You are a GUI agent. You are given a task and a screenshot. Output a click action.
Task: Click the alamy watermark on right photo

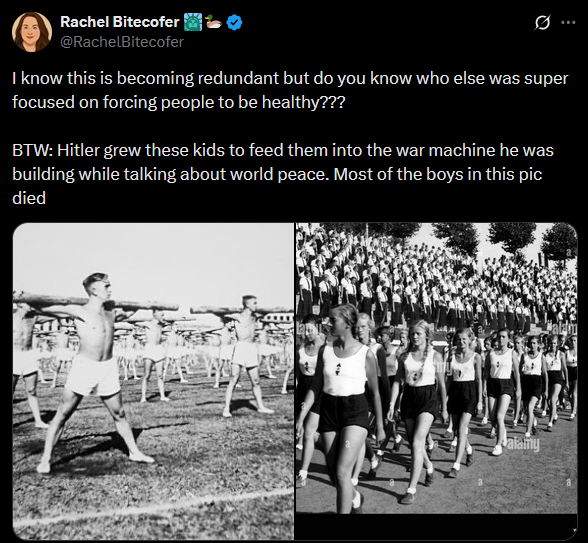coord(524,445)
